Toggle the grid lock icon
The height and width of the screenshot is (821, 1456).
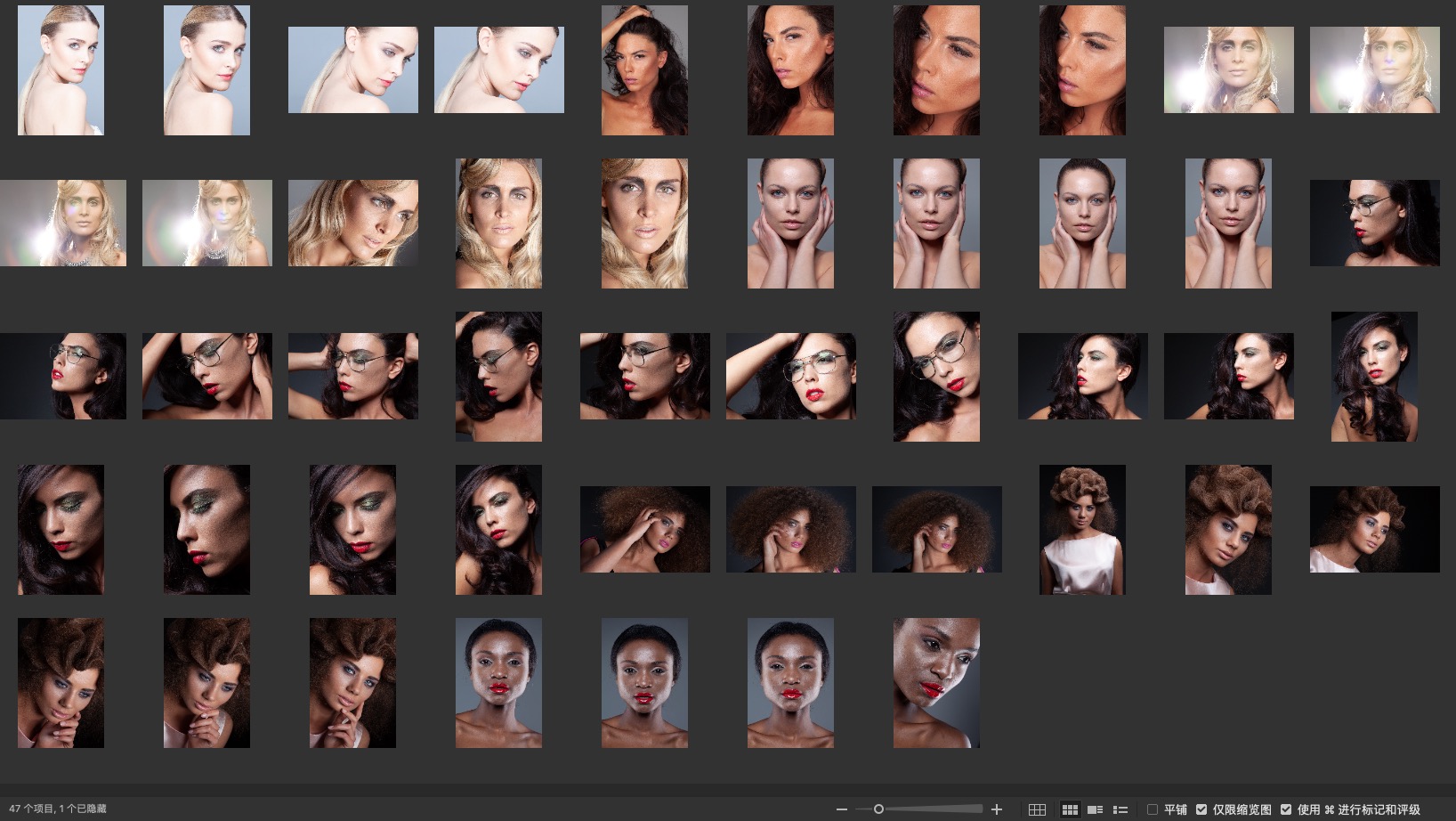click(x=1037, y=809)
